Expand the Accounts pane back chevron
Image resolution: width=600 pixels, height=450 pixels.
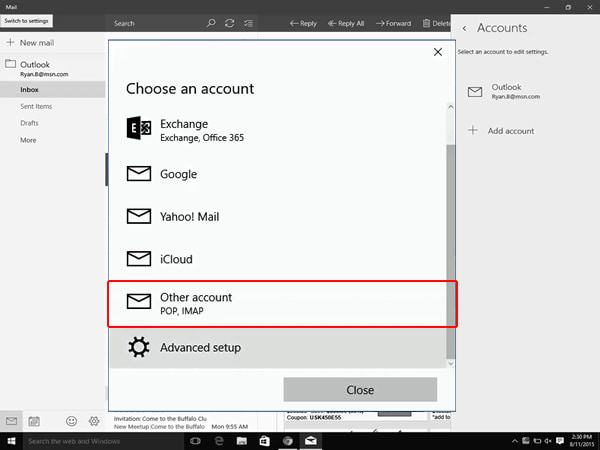click(463, 28)
